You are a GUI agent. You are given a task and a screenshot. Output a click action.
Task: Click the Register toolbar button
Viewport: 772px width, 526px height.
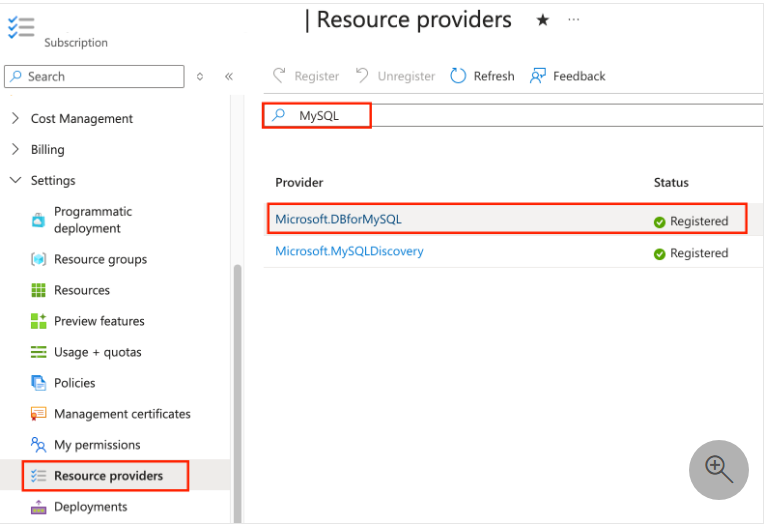pyautogui.click(x=306, y=76)
